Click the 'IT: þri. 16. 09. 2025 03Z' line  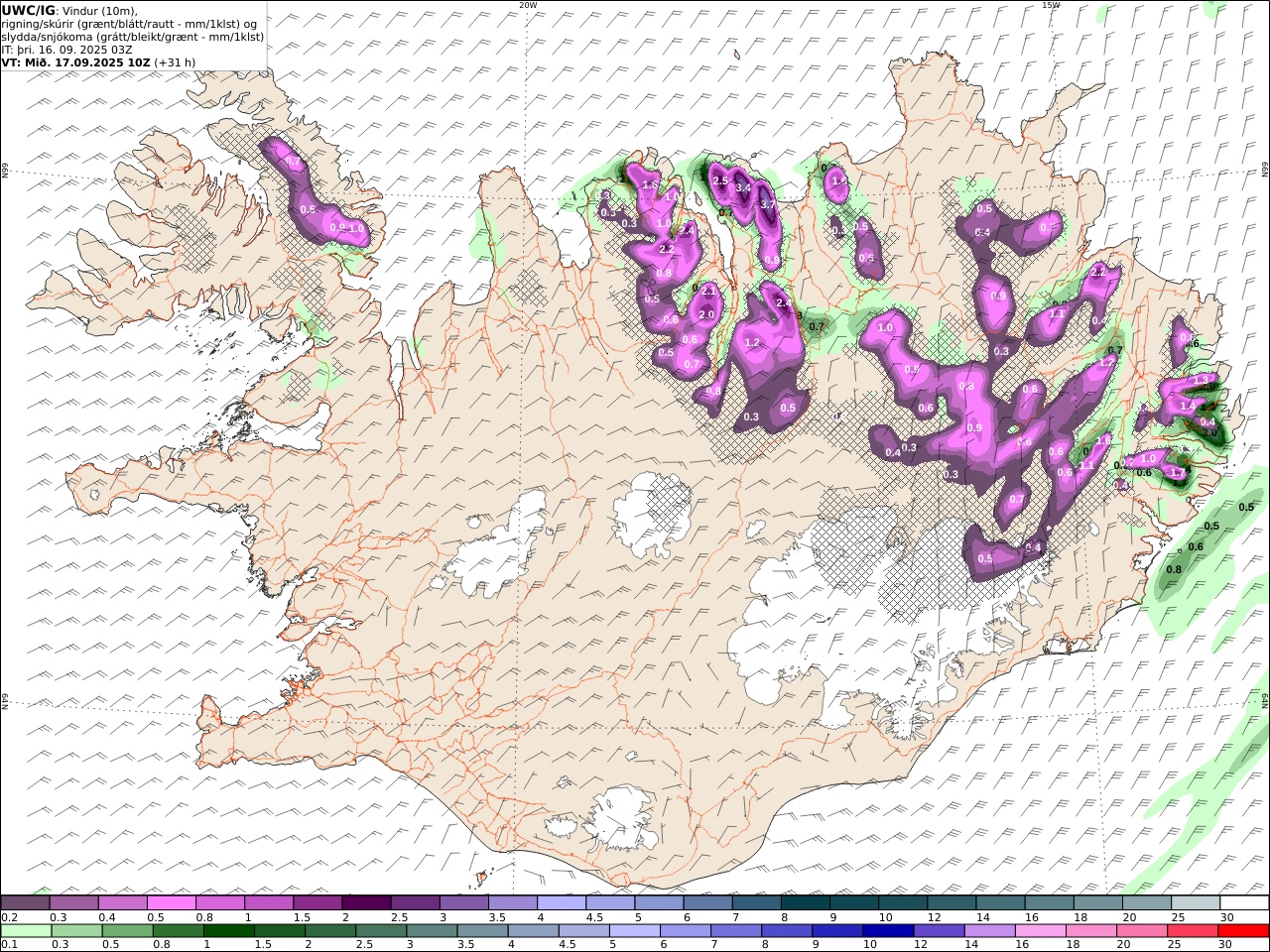[x=66, y=49]
